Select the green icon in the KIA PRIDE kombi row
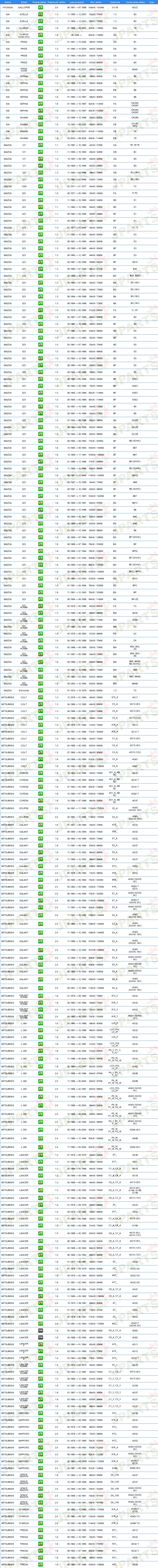 coord(41,69)
